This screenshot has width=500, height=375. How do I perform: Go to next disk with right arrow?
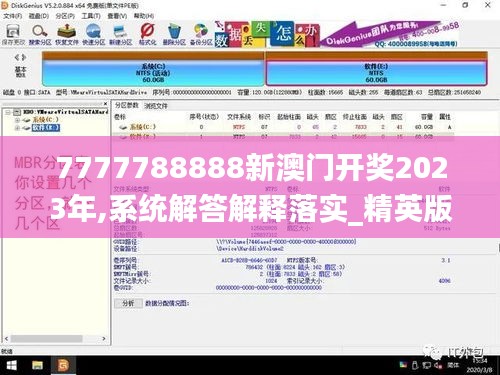[24, 57]
